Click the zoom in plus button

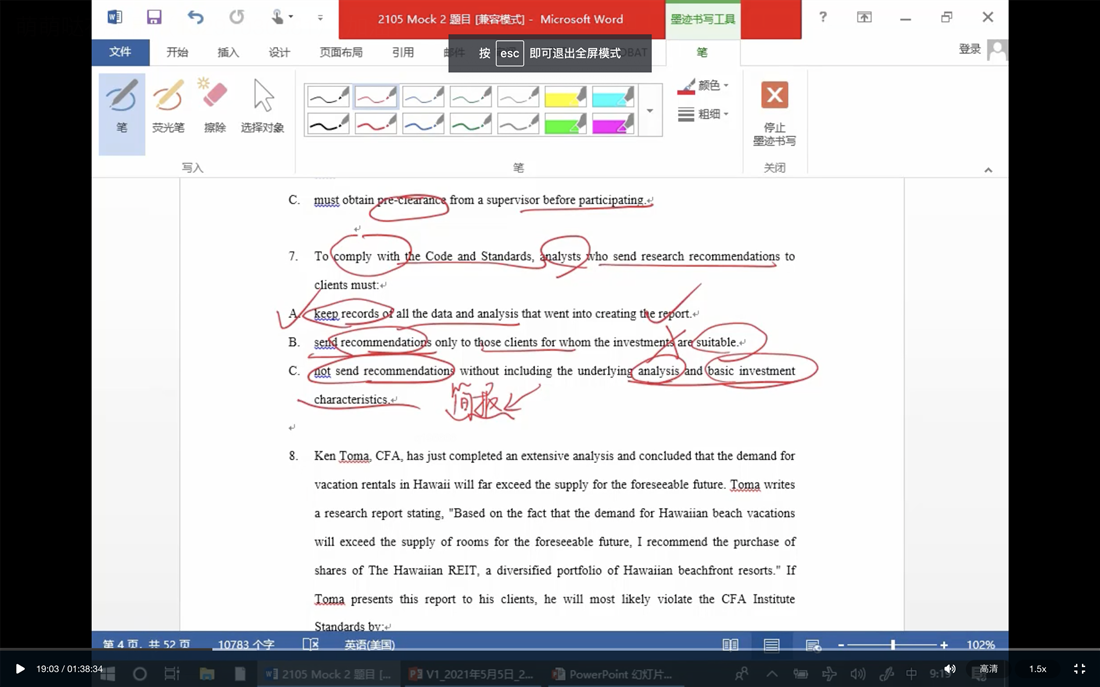[944, 645]
